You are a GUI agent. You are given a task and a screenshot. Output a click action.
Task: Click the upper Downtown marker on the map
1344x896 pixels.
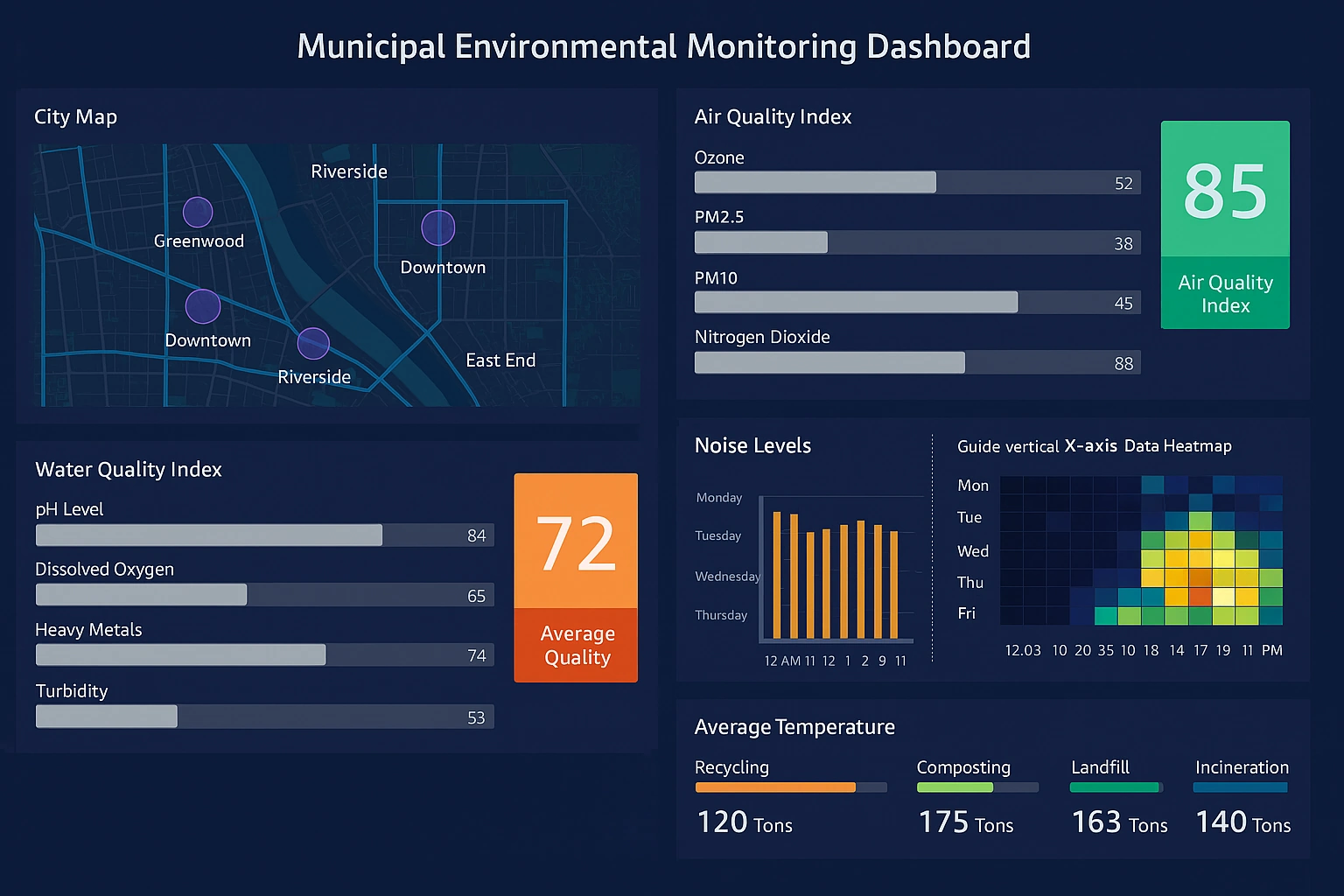pos(438,227)
